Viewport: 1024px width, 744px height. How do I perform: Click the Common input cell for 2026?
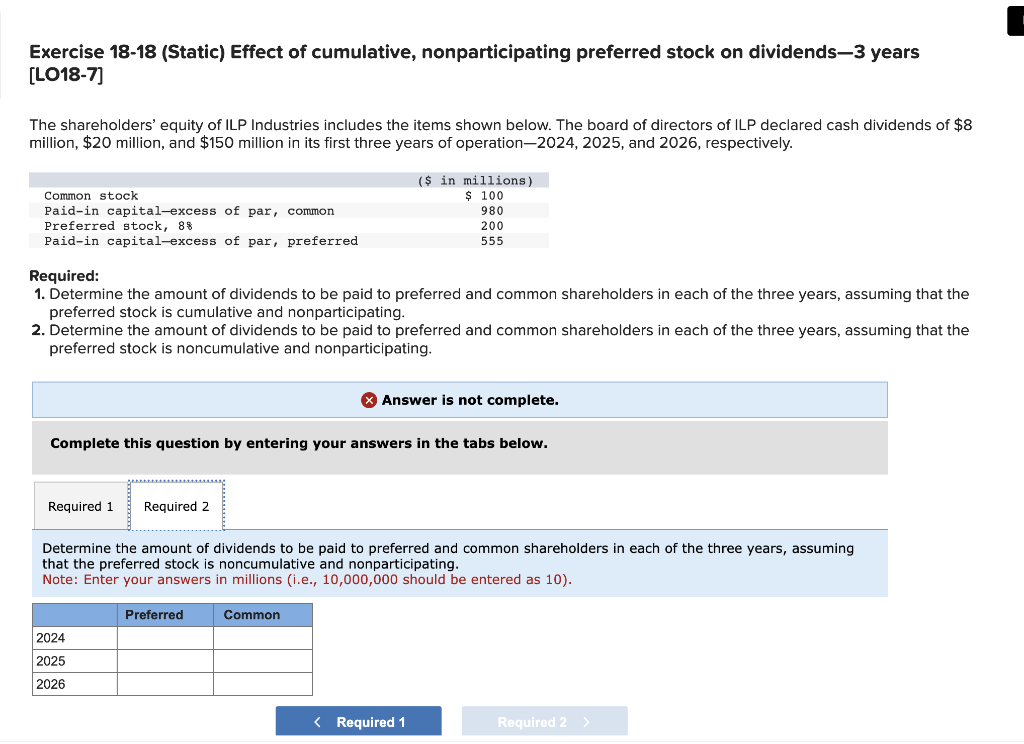coord(262,684)
